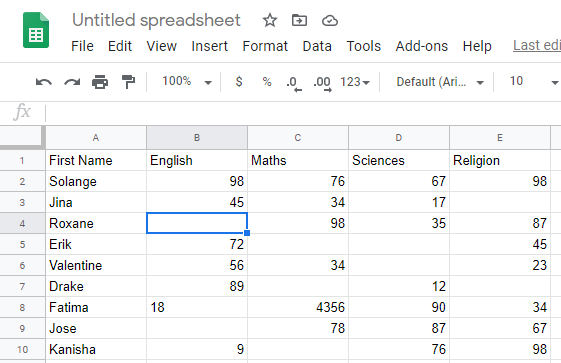561x363 pixels.
Task: Click the Undo arrow icon
Action: coord(44,82)
